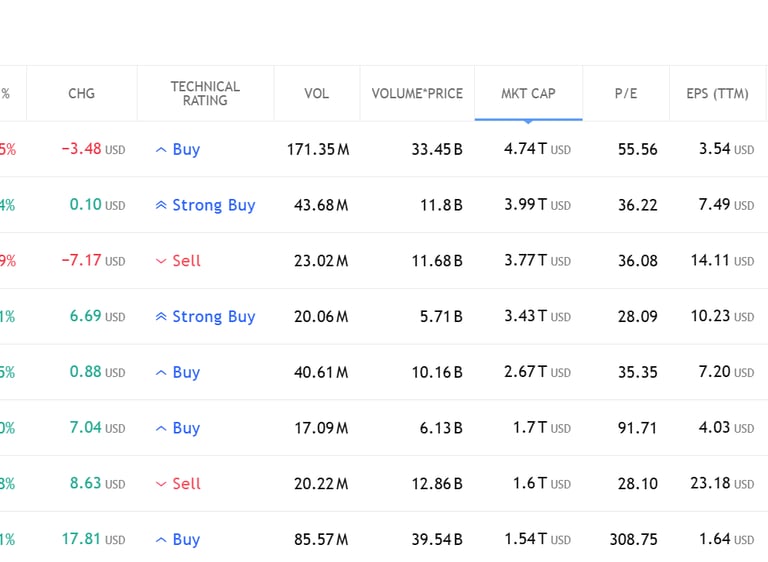Click up-arrow icon beside Buy in 171.35M row

pyautogui.click(x=161, y=150)
